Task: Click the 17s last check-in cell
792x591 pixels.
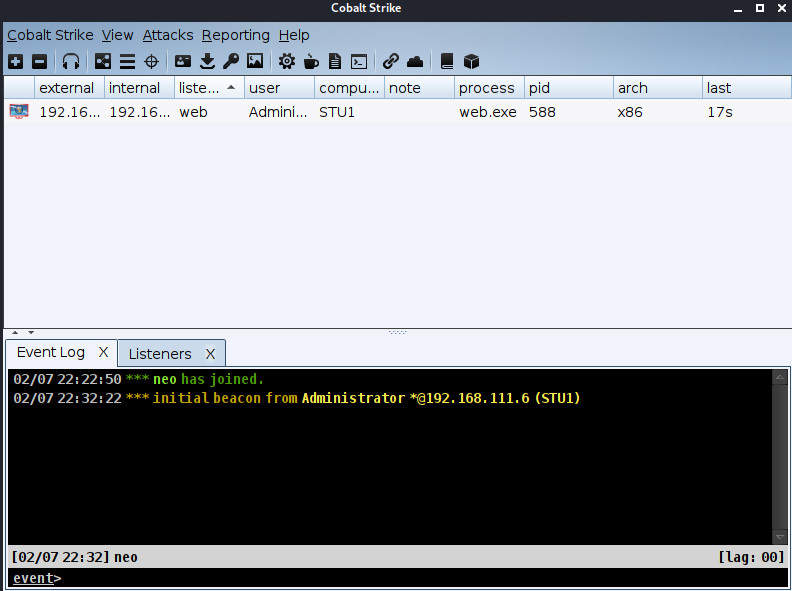Action: pos(747,112)
